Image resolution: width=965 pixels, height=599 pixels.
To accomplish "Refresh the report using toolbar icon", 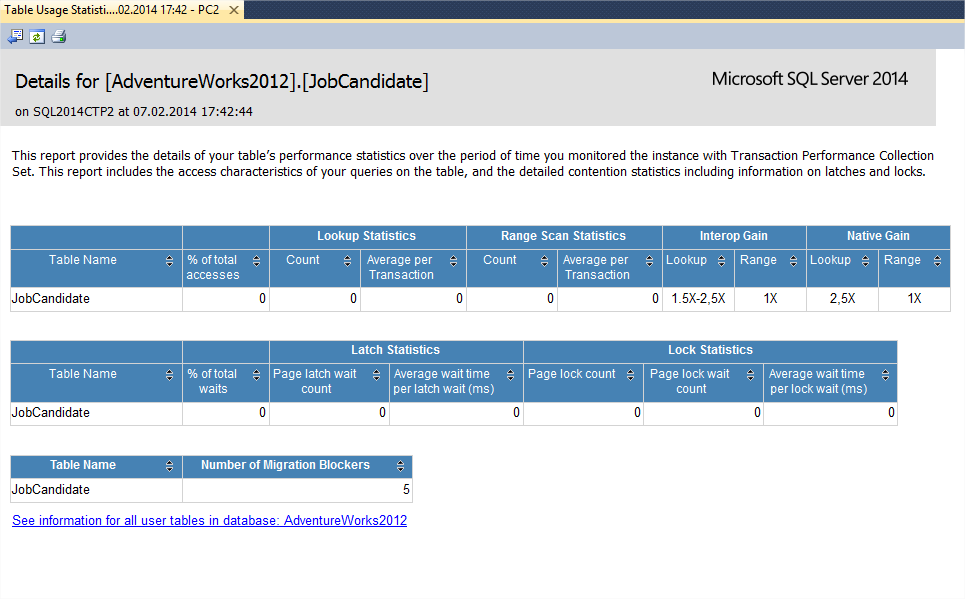I will [37, 37].
